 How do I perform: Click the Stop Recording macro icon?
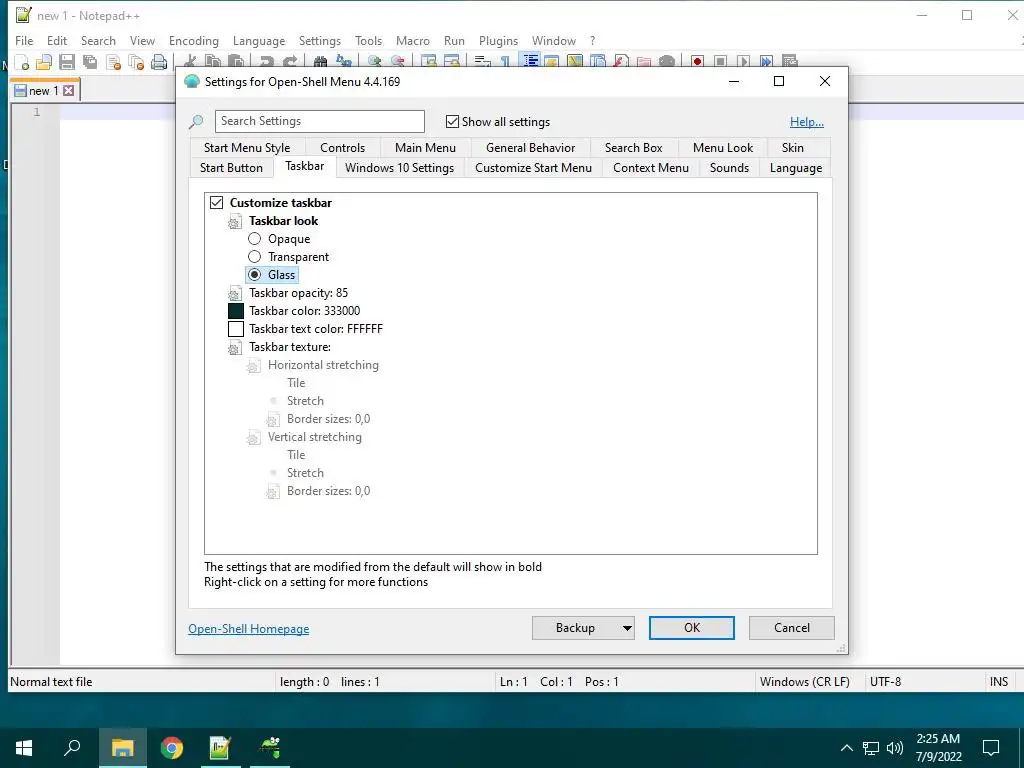(720, 61)
